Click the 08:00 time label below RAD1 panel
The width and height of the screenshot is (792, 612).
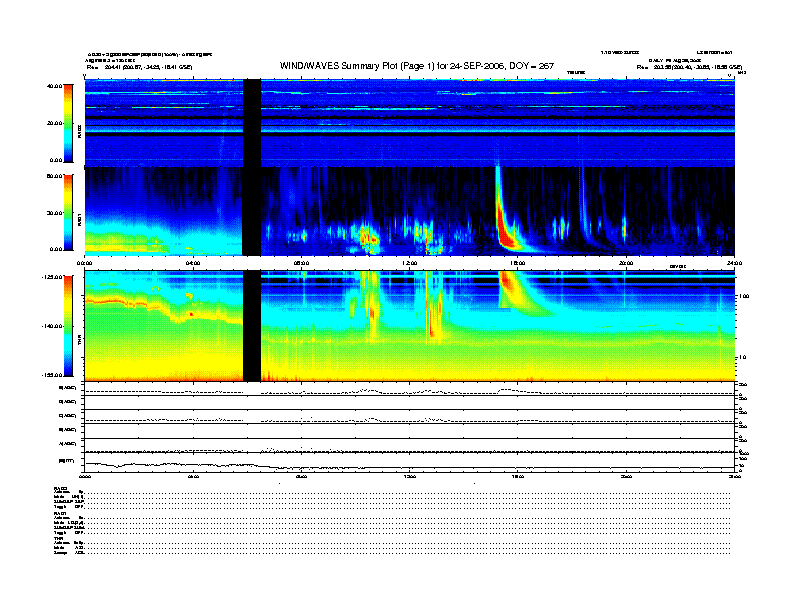[301, 263]
